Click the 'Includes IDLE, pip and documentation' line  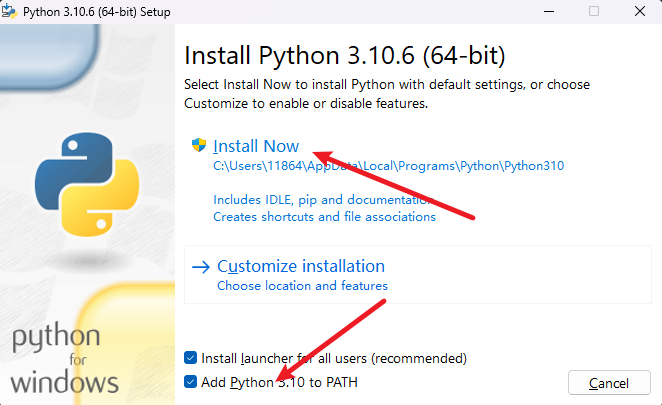coord(323,199)
